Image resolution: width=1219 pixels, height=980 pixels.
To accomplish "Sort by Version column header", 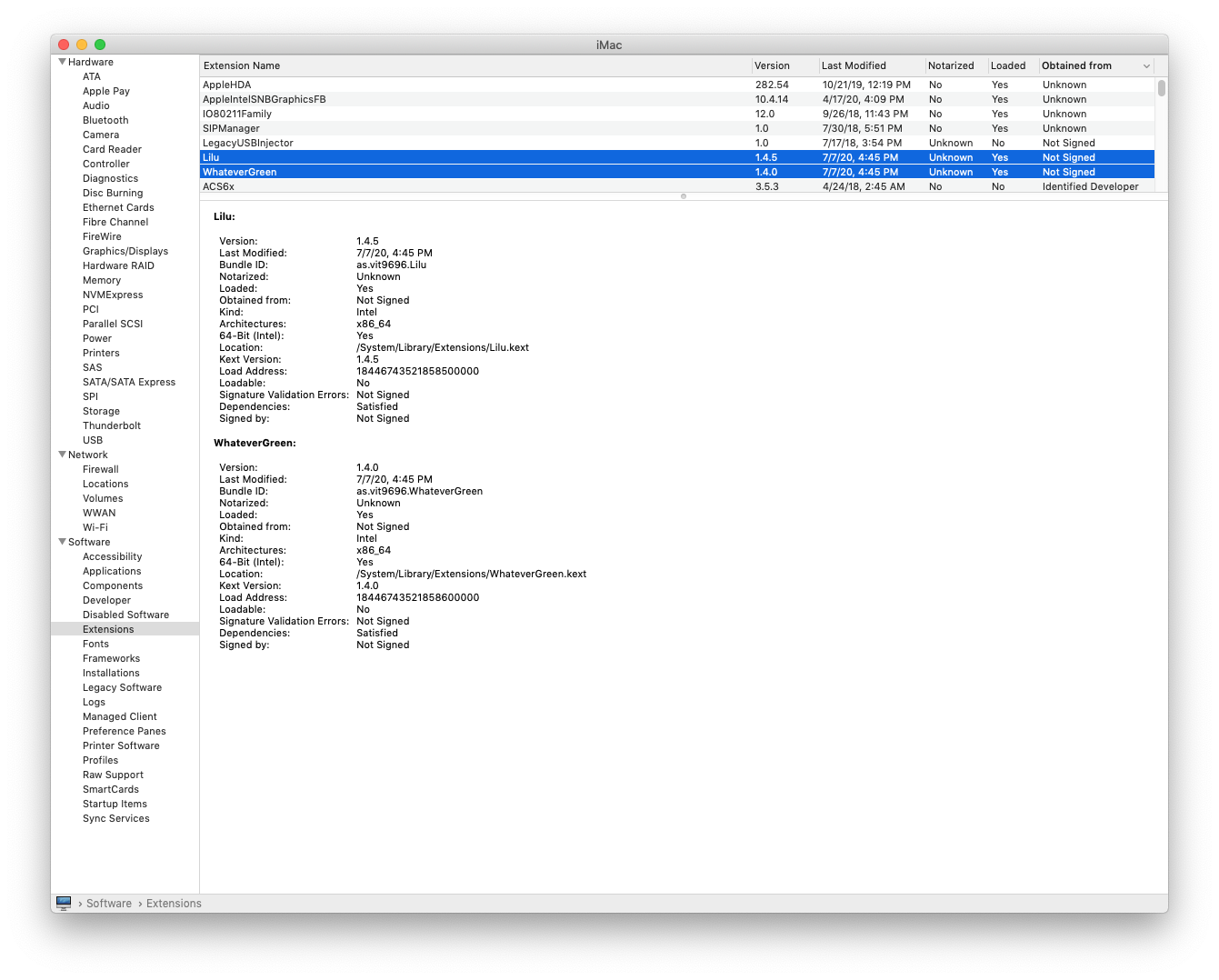I will coord(784,65).
